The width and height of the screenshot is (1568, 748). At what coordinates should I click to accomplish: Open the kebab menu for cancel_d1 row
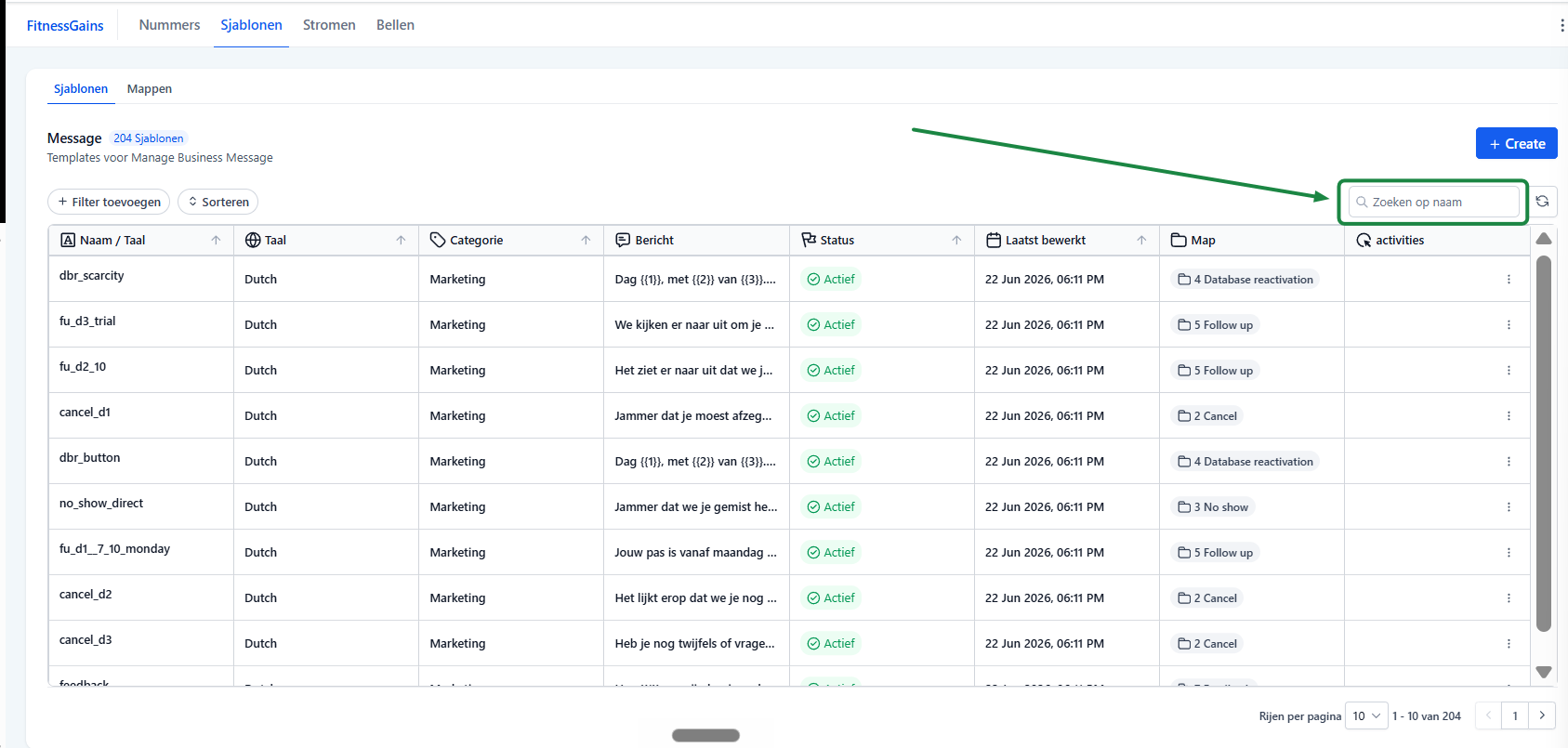tap(1509, 415)
